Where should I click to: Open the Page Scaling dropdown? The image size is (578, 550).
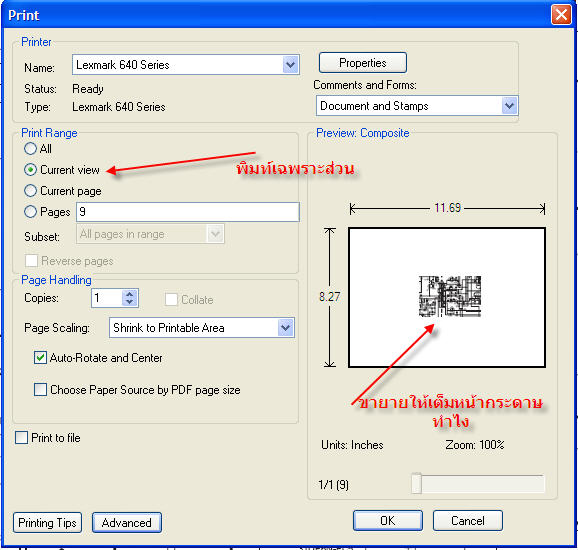pyautogui.click(x=286, y=328)
